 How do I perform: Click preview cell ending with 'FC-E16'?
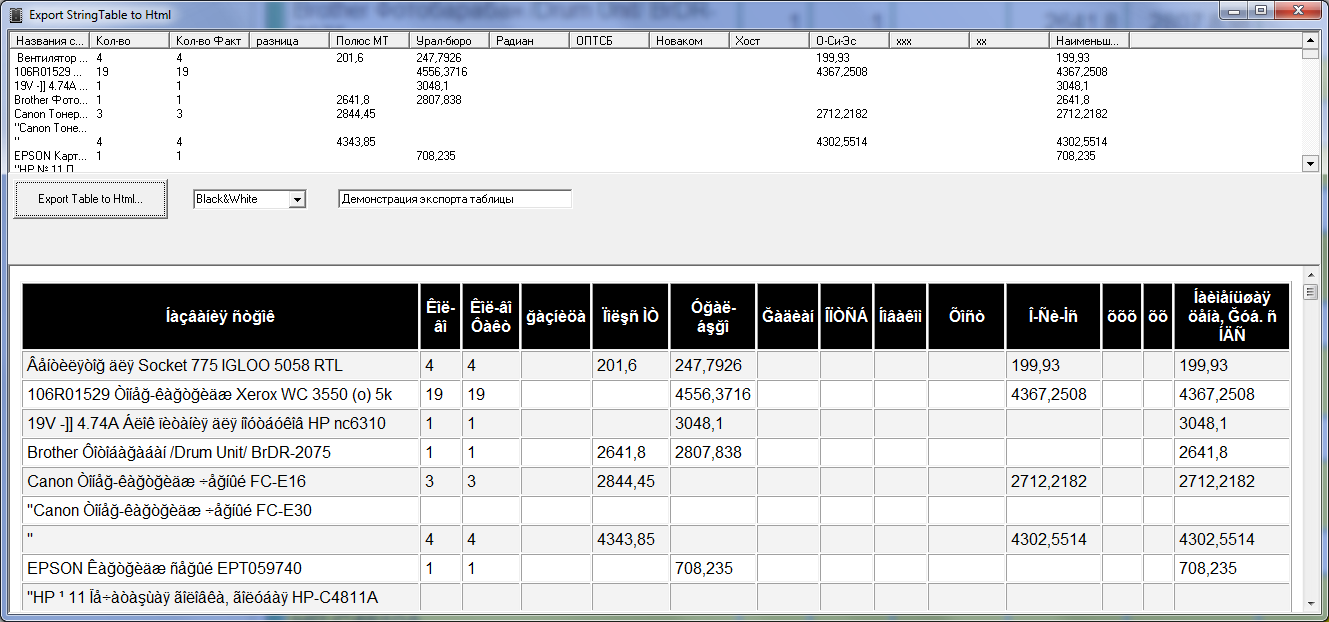coord(220,481)
